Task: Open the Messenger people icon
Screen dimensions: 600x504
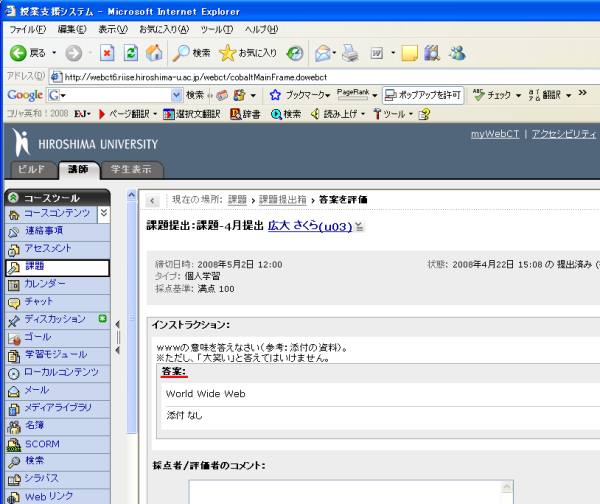Action: tap(457, 53)
